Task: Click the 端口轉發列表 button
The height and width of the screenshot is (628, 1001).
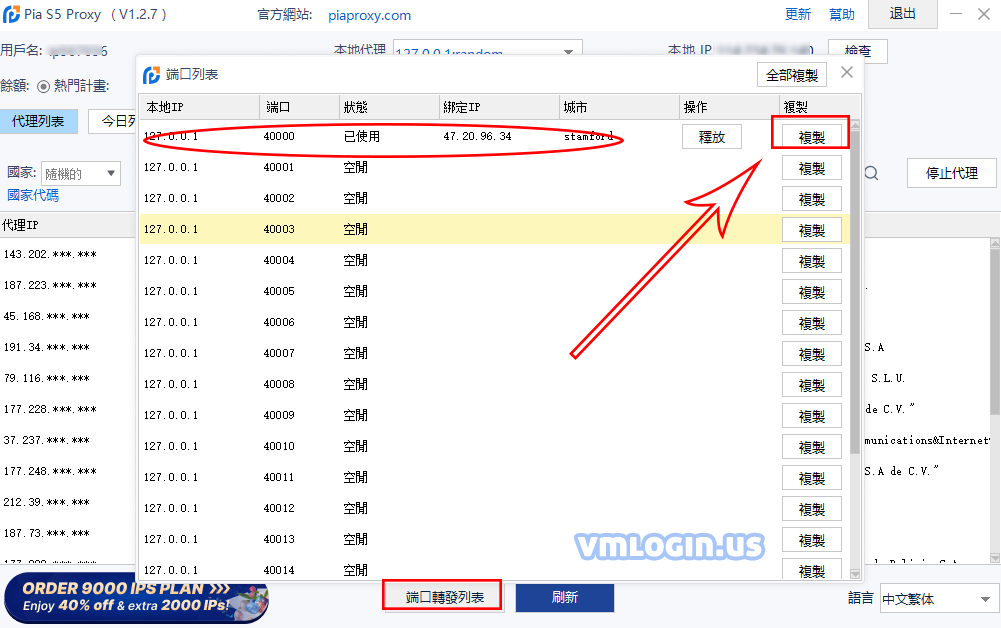Action: [x=444, y=597]
